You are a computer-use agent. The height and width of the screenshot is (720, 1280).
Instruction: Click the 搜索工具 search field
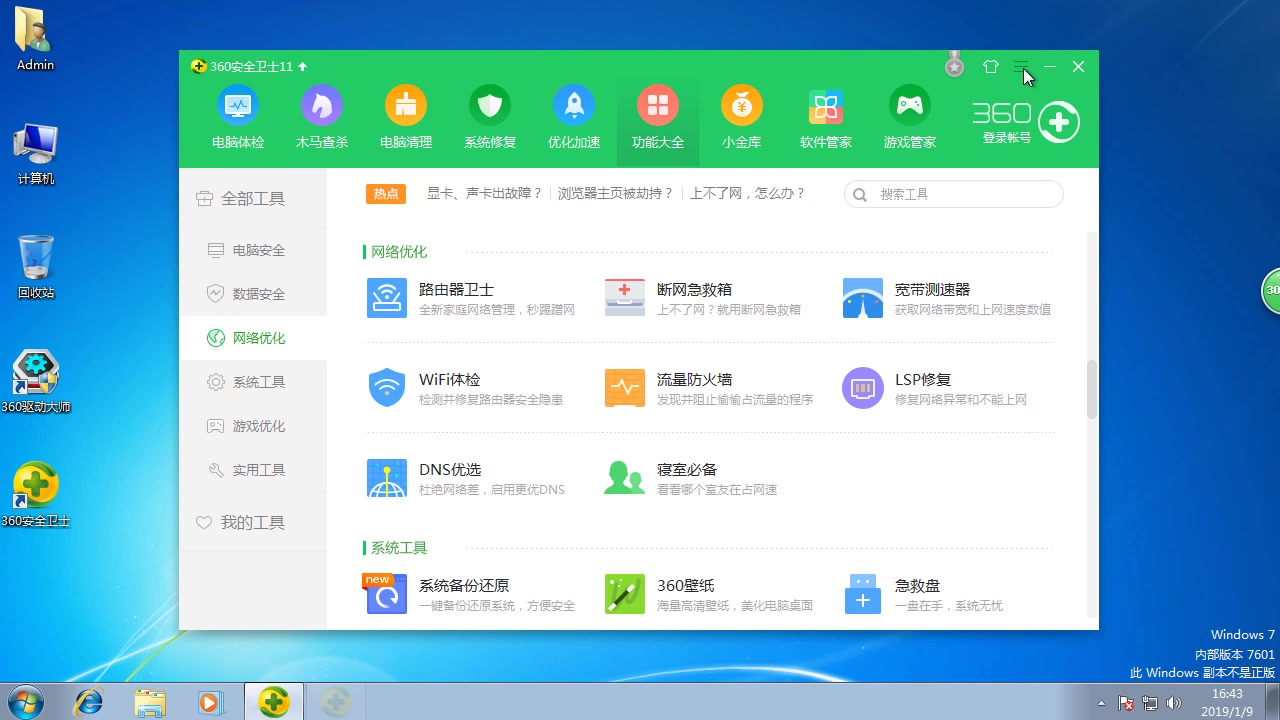click(x=954, y=194)
